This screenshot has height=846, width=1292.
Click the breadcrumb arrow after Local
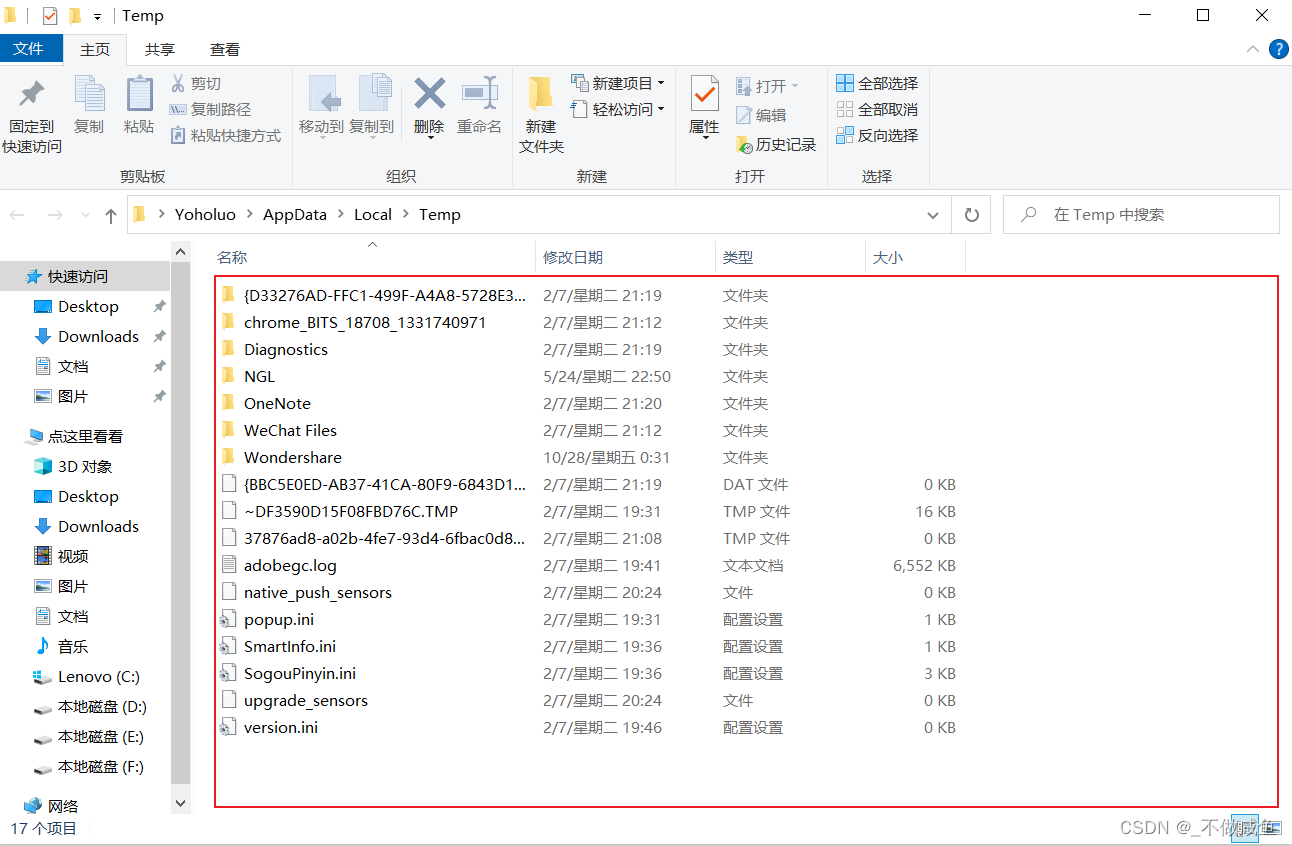(405, 214)
